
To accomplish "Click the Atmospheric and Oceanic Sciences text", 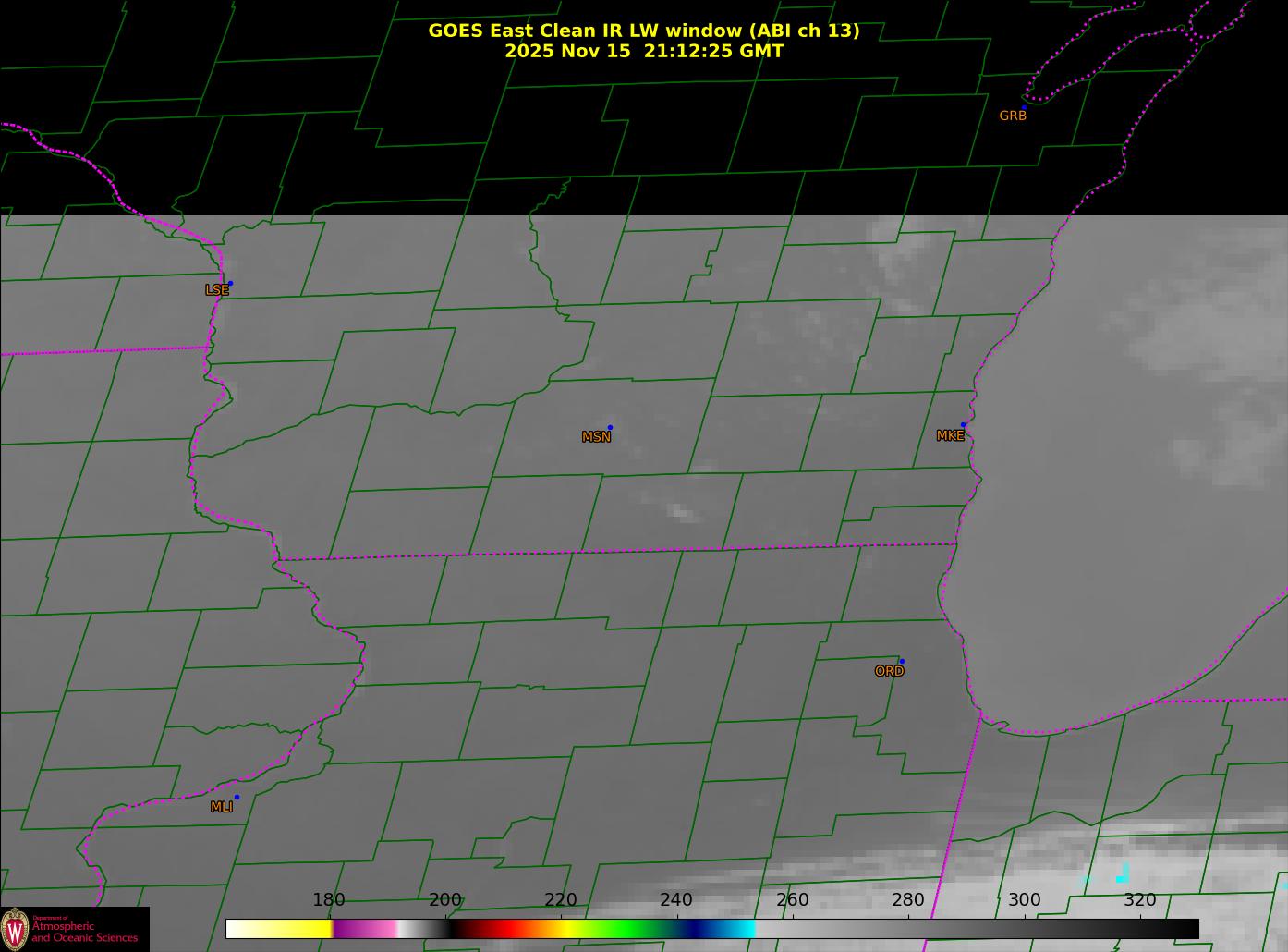I will coord(85,932).
